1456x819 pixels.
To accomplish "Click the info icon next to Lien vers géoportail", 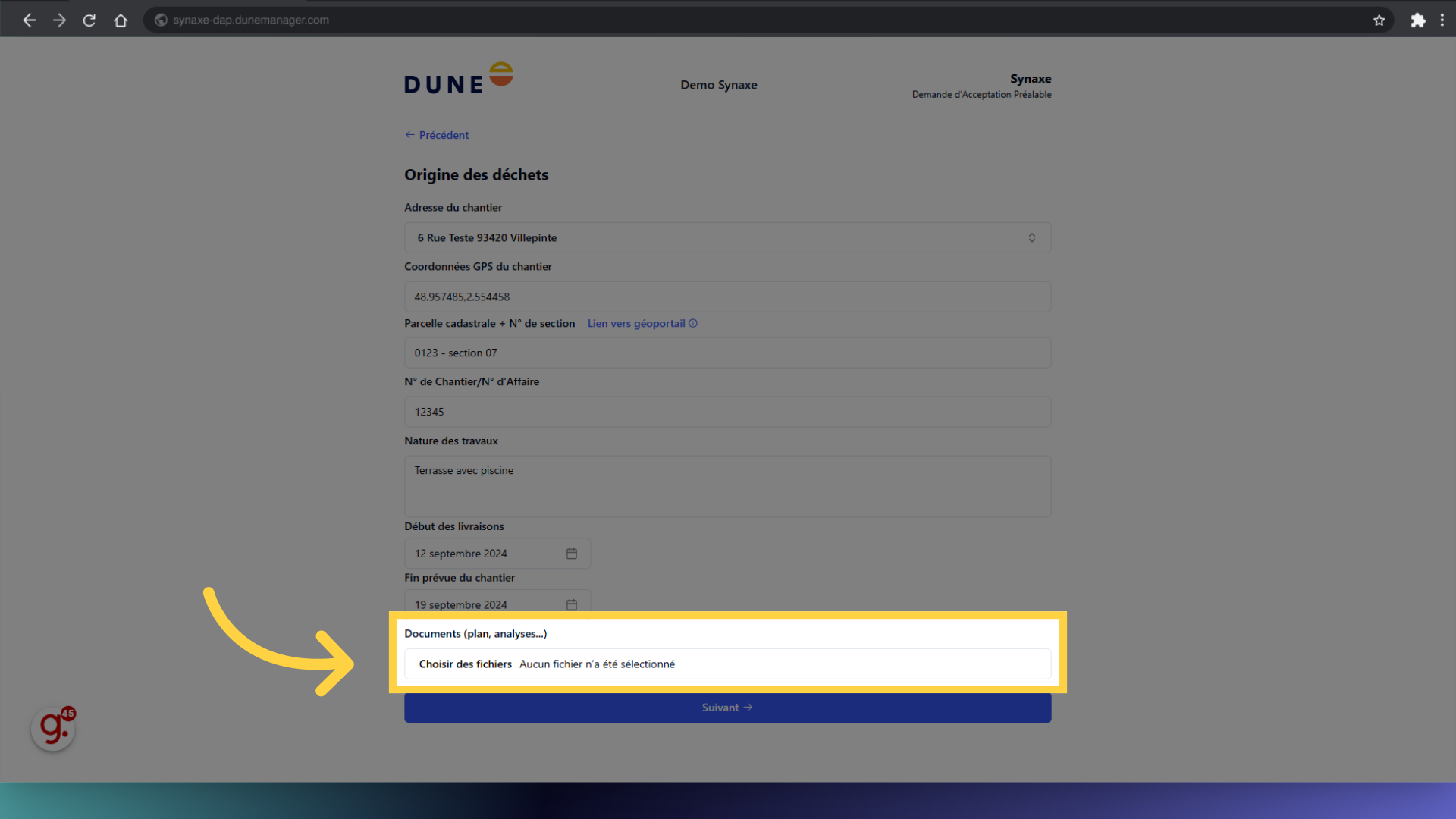I will (x=693, y=323).
